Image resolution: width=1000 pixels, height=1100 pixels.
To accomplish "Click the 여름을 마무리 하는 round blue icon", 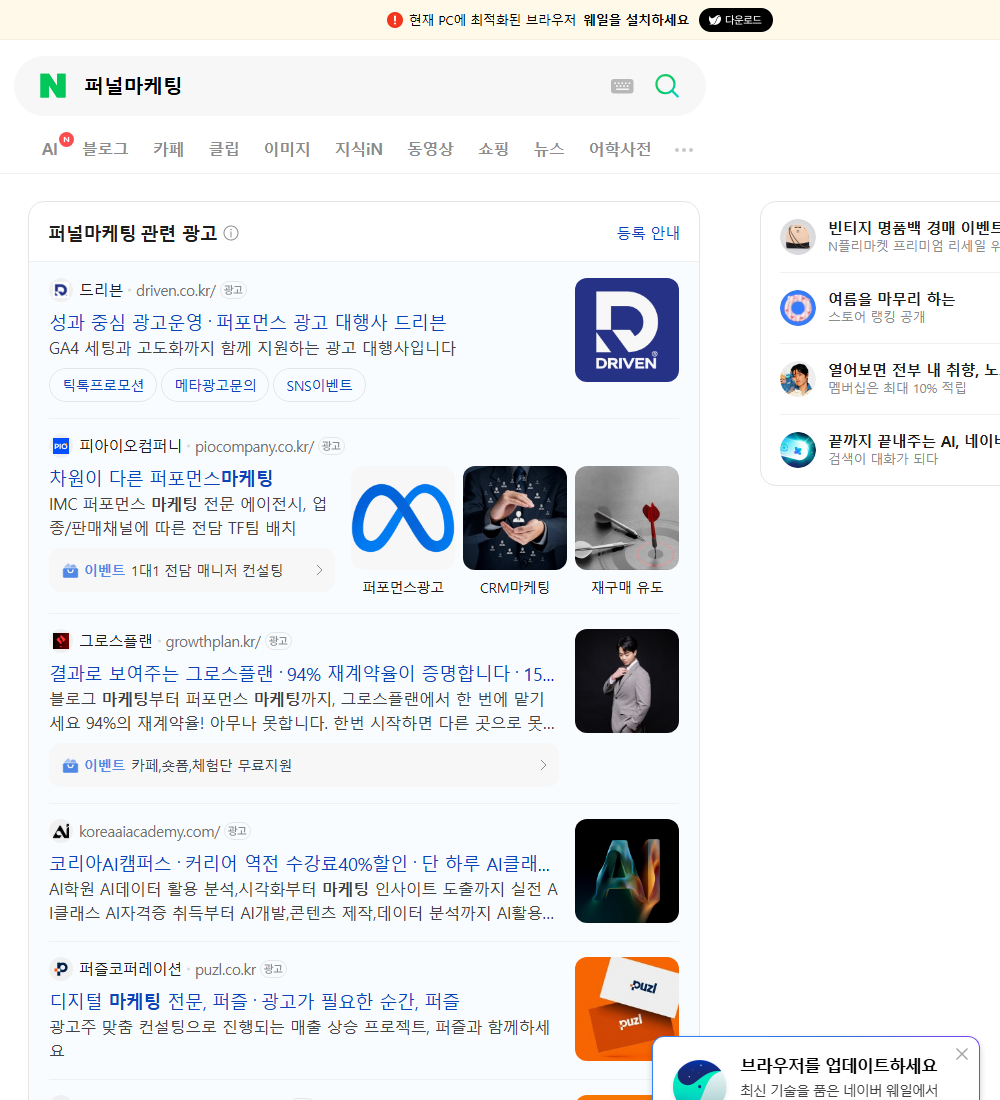I will [x=798, y=307].
